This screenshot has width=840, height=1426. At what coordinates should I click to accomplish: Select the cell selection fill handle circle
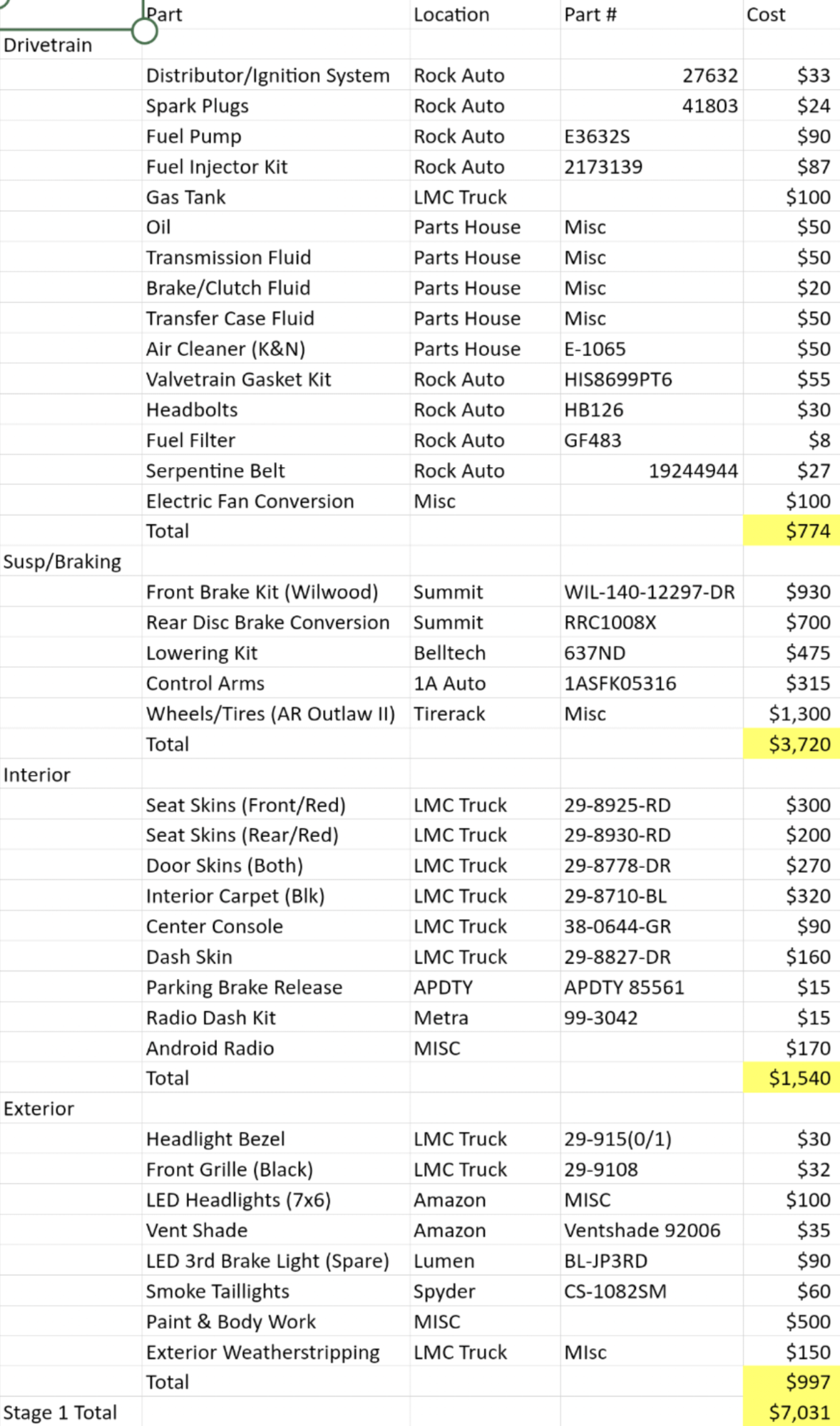click(x=144, y=30)
